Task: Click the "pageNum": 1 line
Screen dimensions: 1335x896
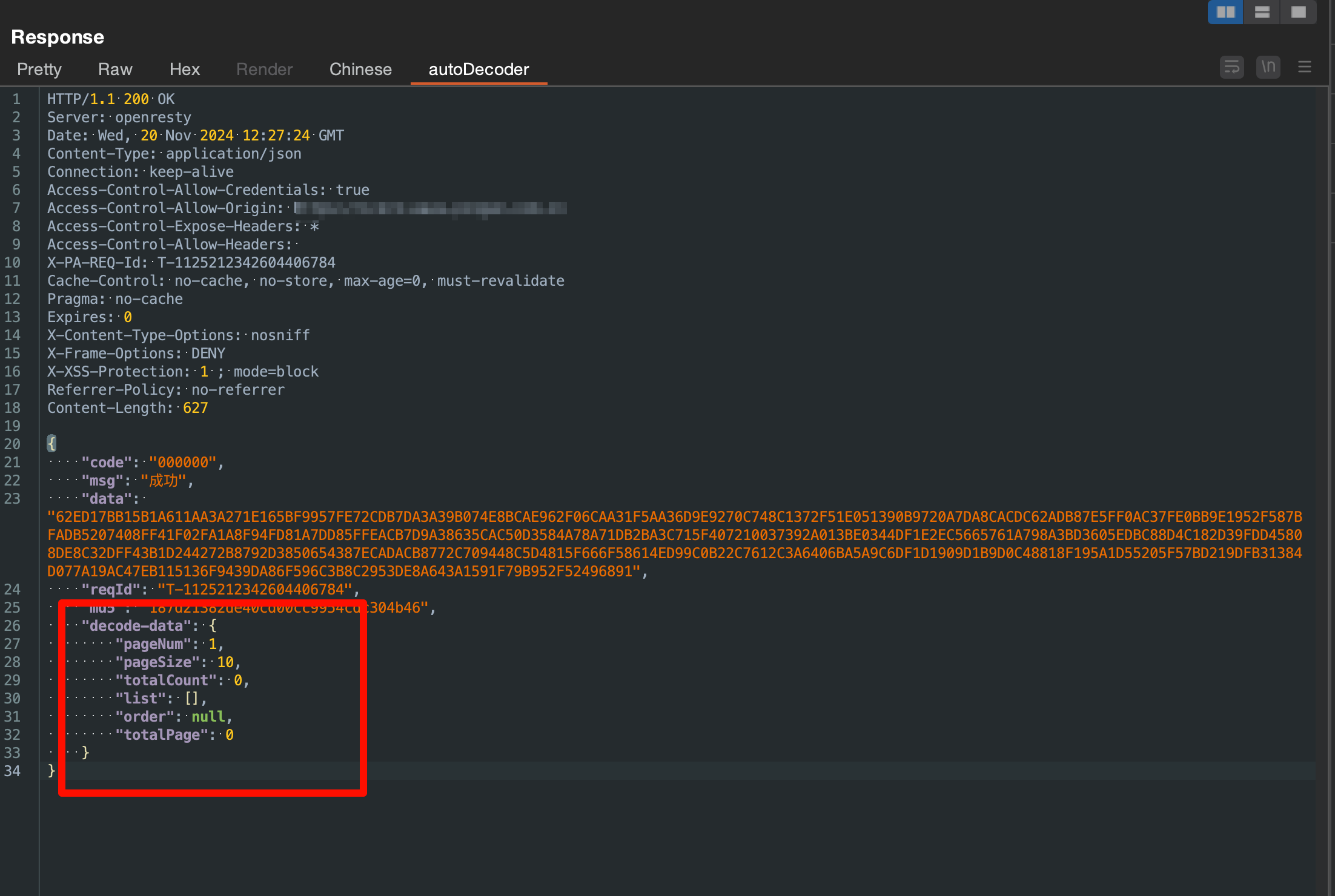Action: pos(170,644)
